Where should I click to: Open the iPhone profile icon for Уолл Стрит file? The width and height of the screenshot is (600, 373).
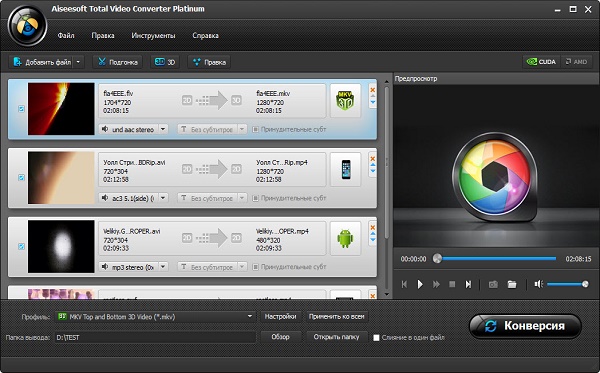[x=346, y=169]
